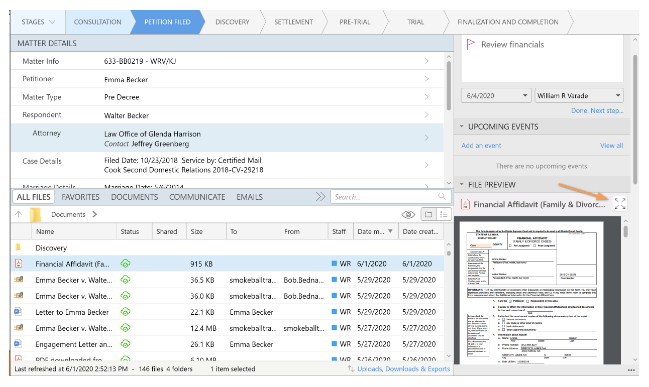Open the Favorites tab
This screenshot has width=649, height=387.
80,197
